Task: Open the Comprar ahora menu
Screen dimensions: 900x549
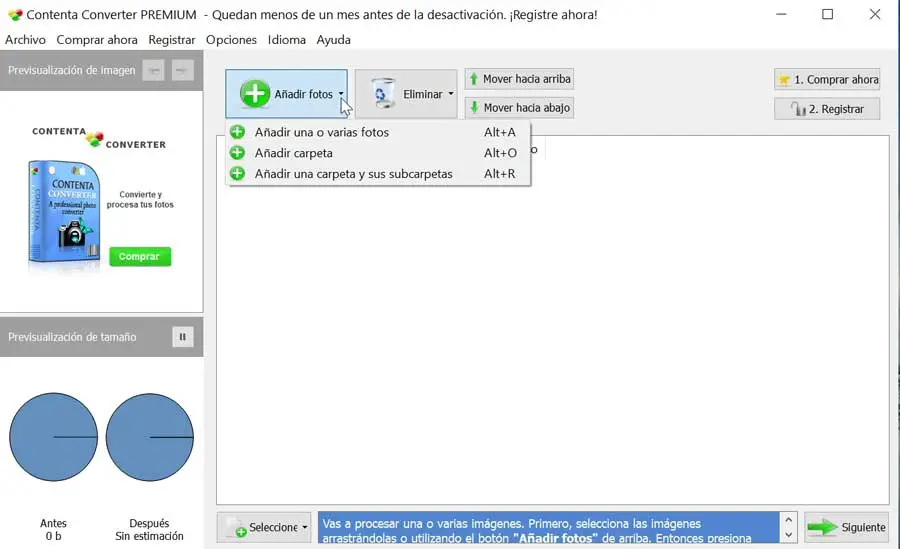Action: [97, 40]
